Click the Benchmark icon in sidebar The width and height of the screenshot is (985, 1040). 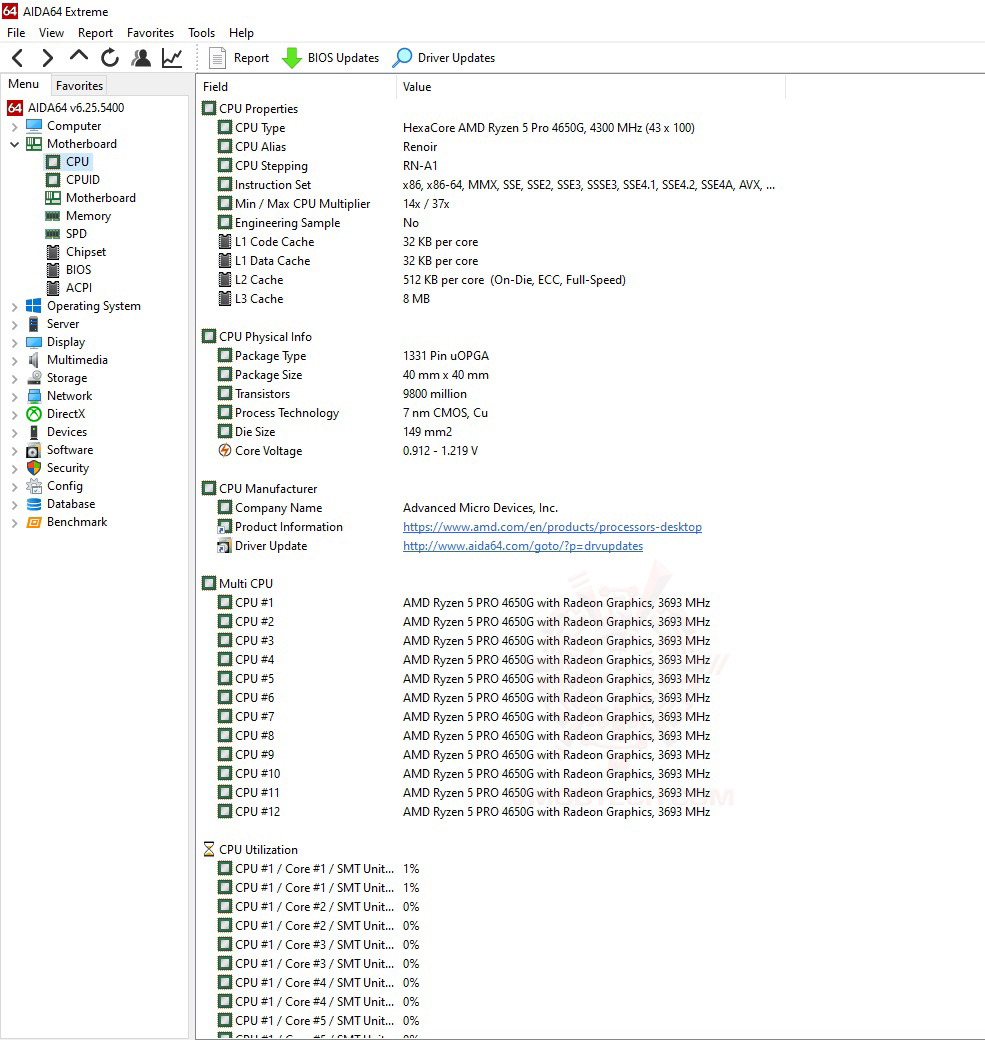pos(34,522)
